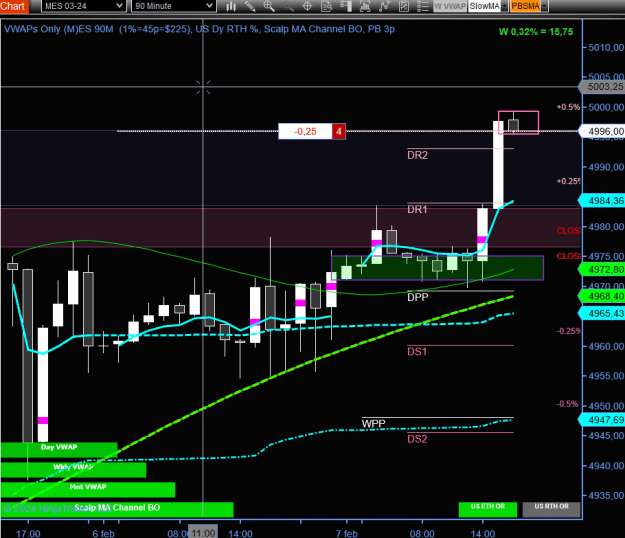Screen dimensions: 625x538
Task: Open the indicators icon
Action: pyautogui.click(x=365, y=6)
